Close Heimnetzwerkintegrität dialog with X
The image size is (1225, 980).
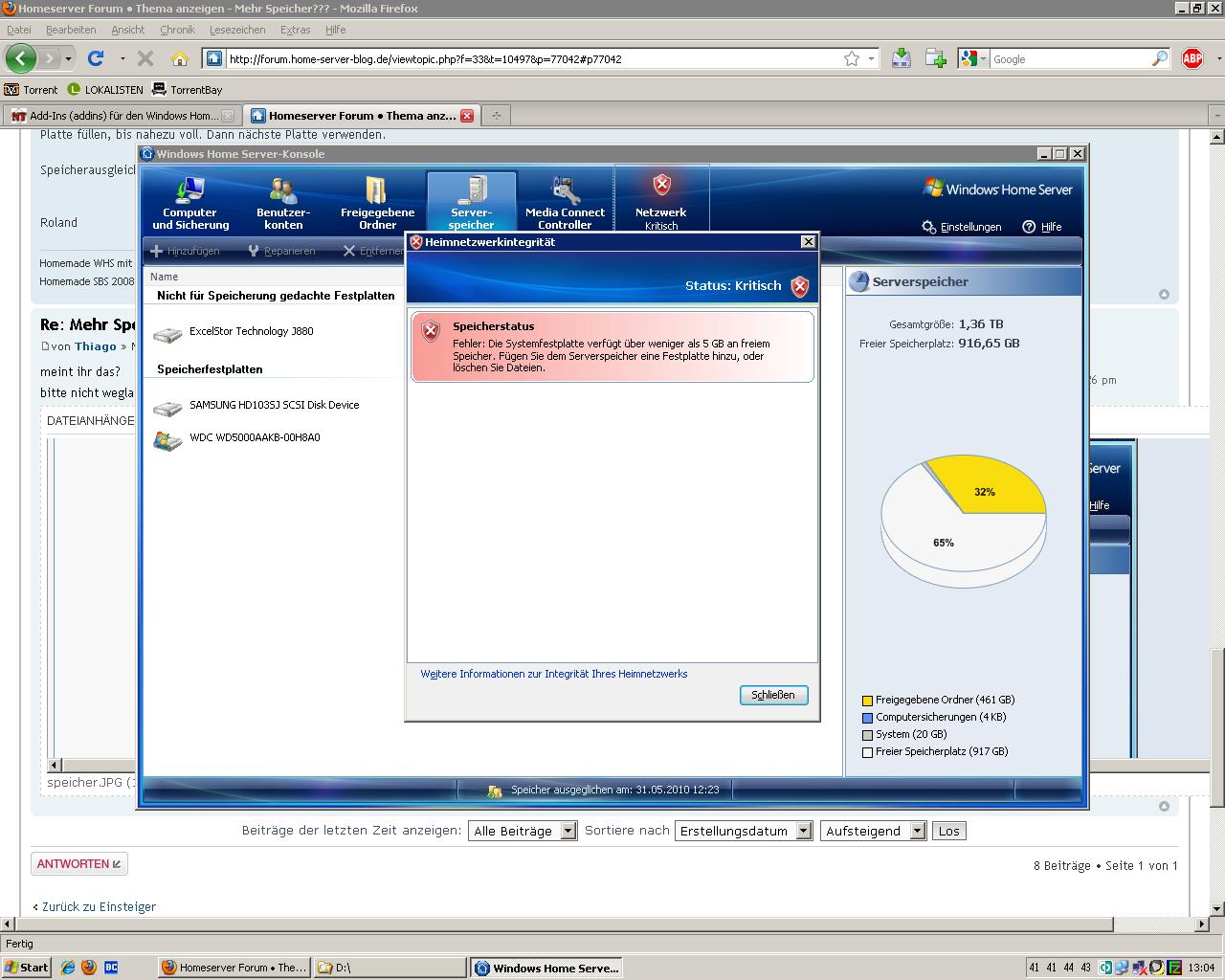tap(808, 242)
